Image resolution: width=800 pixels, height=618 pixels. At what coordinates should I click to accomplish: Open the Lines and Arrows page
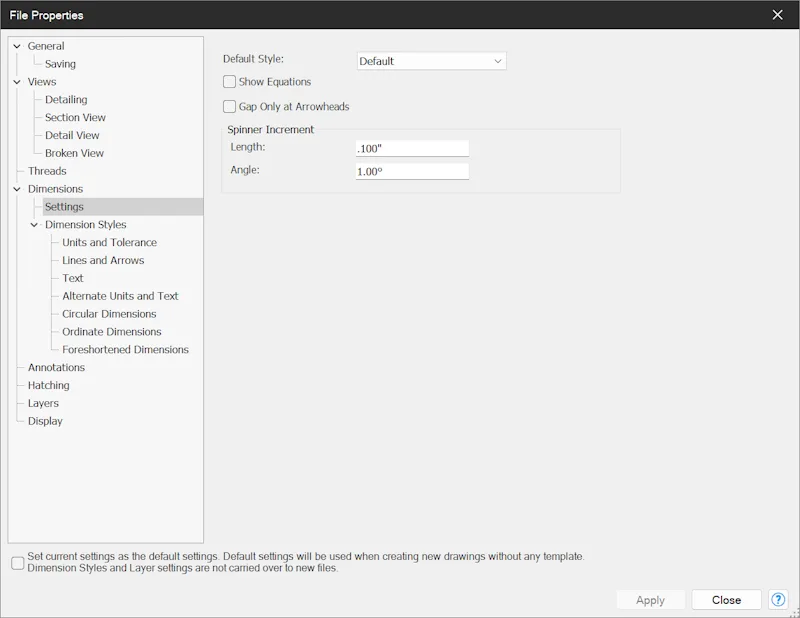click(x=103, y=260)
